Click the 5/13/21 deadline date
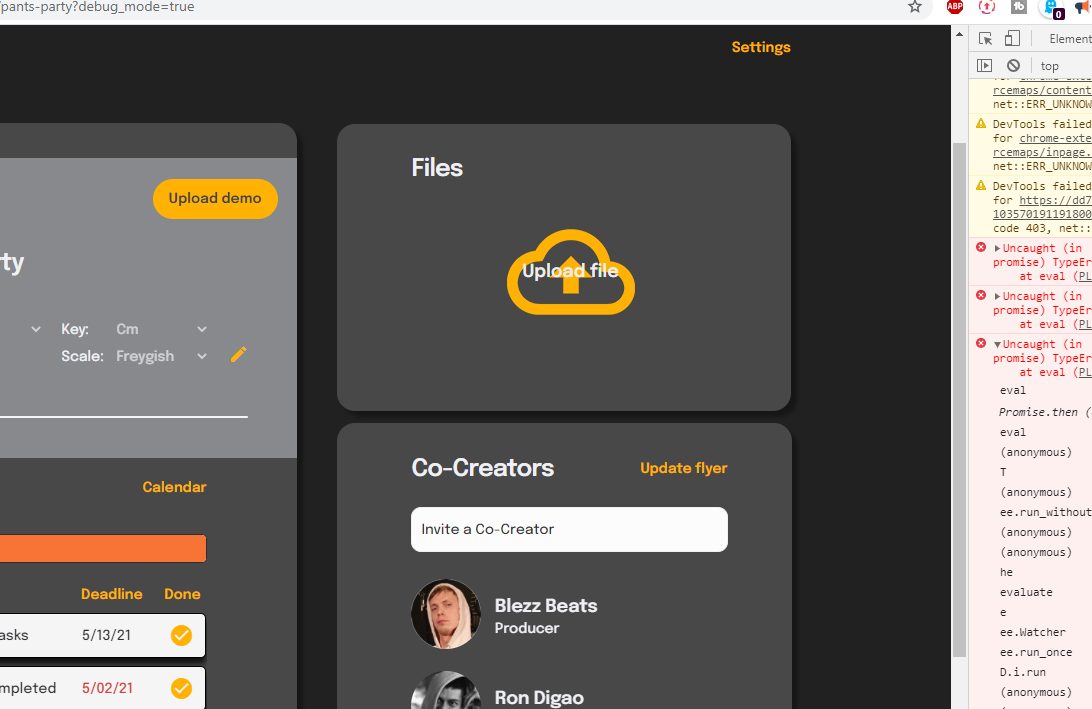This screenshot has width=1092, height=709. [x=107, y=635]
